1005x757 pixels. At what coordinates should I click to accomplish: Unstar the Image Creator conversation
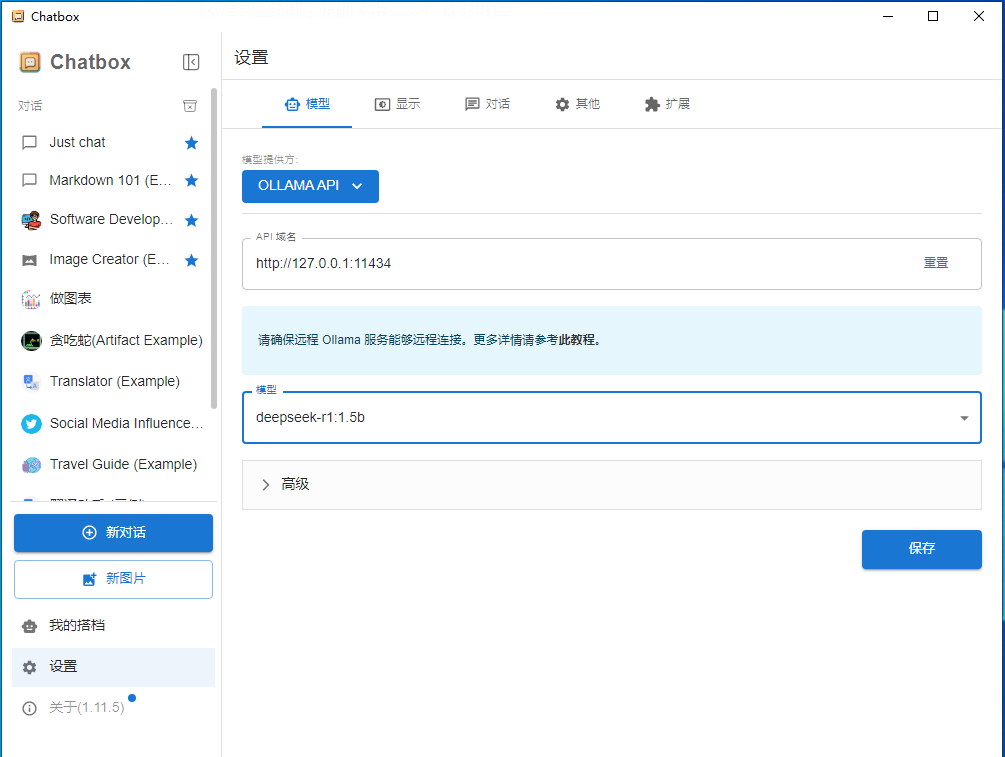click(191, 260)
